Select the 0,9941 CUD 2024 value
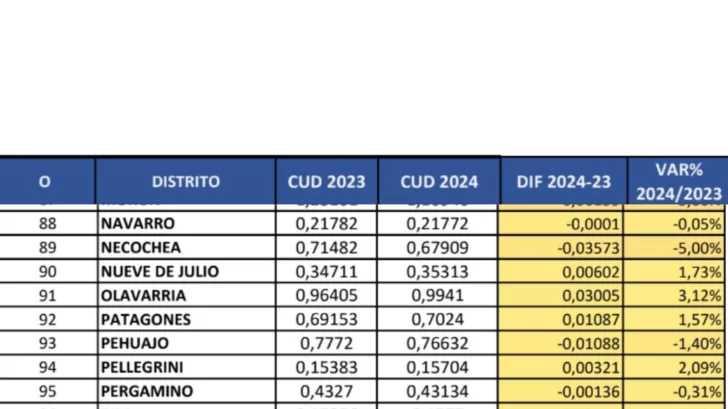Viewport: 728px width, 409px height. [438, 296]
